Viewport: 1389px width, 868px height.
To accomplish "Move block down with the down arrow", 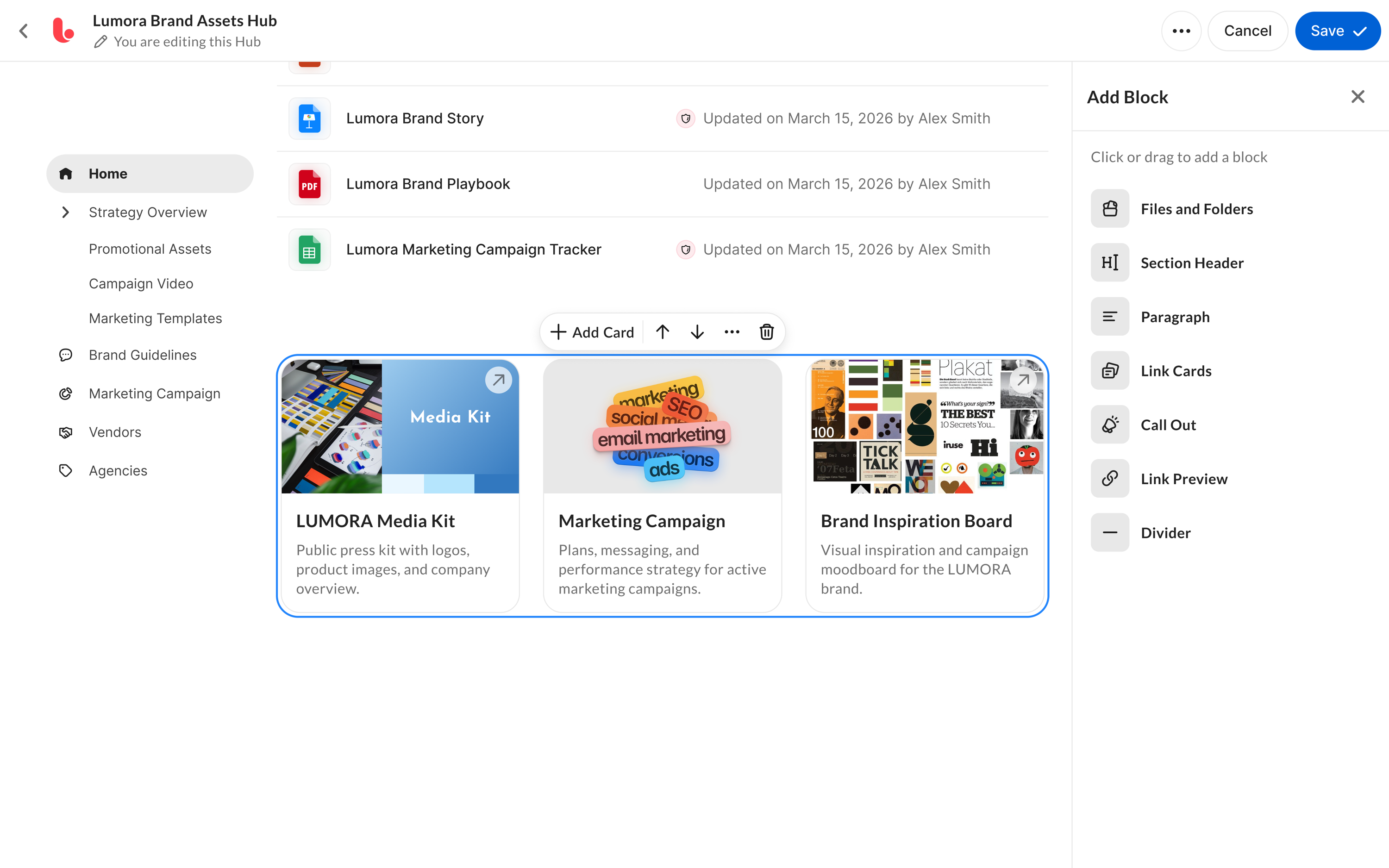I will (697, 332).
